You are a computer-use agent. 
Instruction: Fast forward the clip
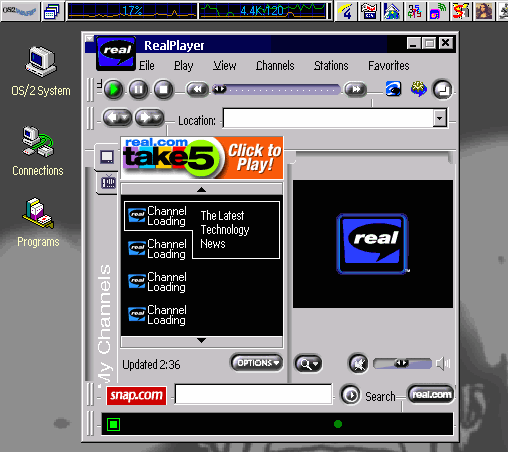(356, 89)
